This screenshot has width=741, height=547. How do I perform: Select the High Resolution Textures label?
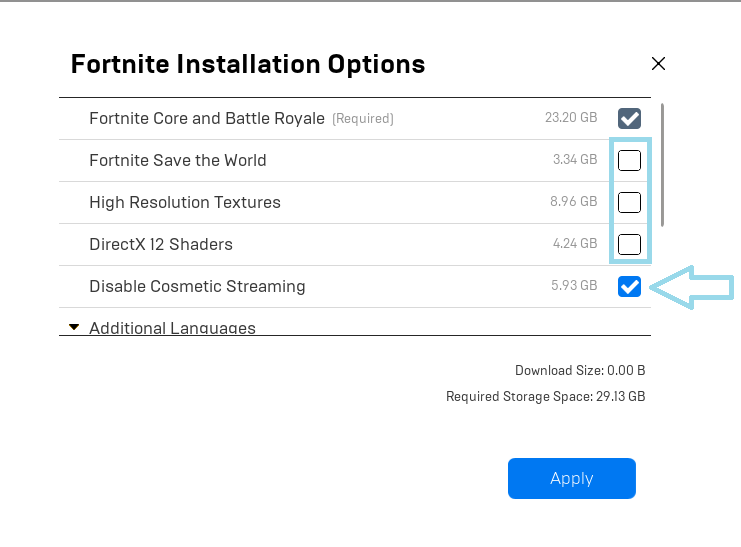[x=185, y=202]
